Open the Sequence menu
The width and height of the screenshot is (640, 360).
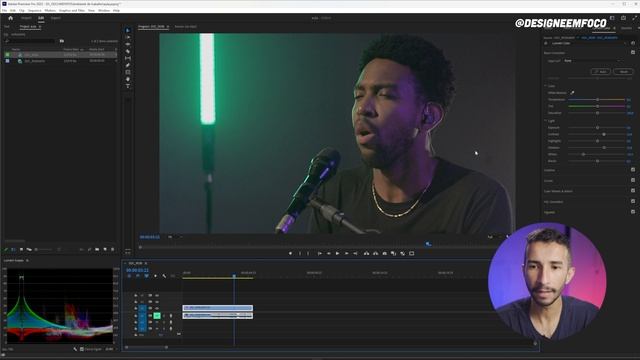[x=34, y=10]
